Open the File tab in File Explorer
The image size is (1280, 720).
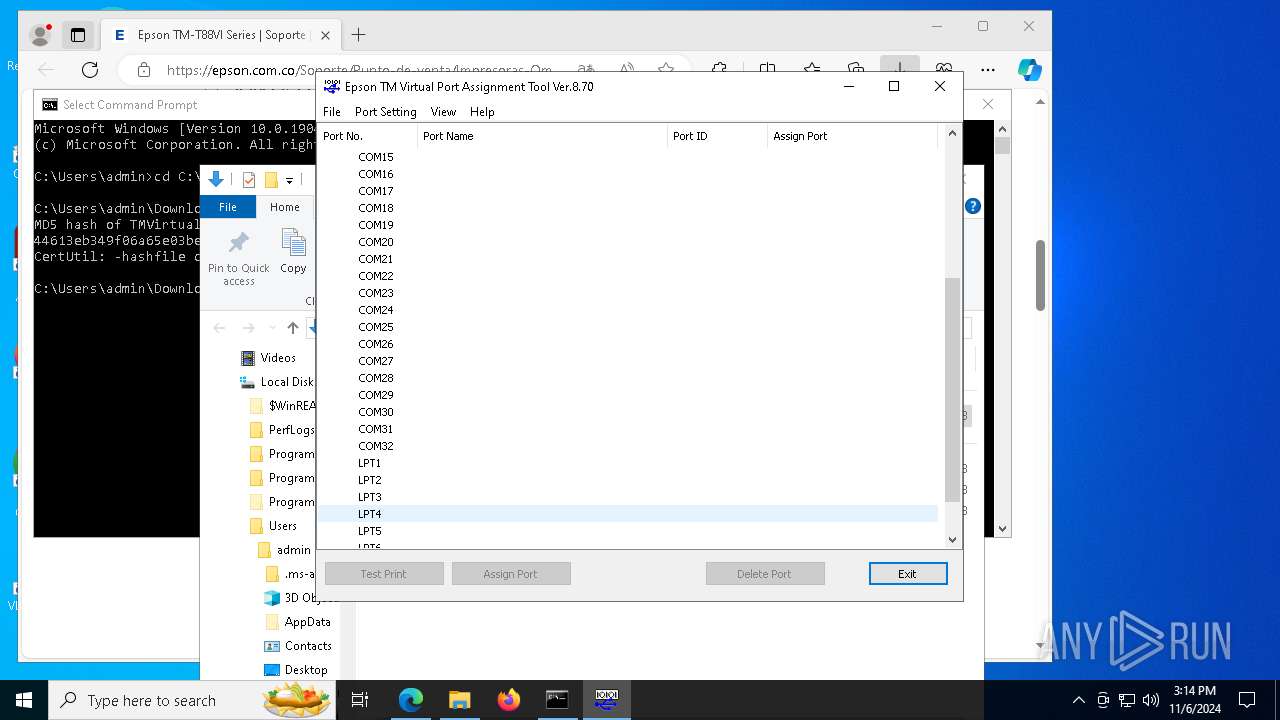(228, 207)
